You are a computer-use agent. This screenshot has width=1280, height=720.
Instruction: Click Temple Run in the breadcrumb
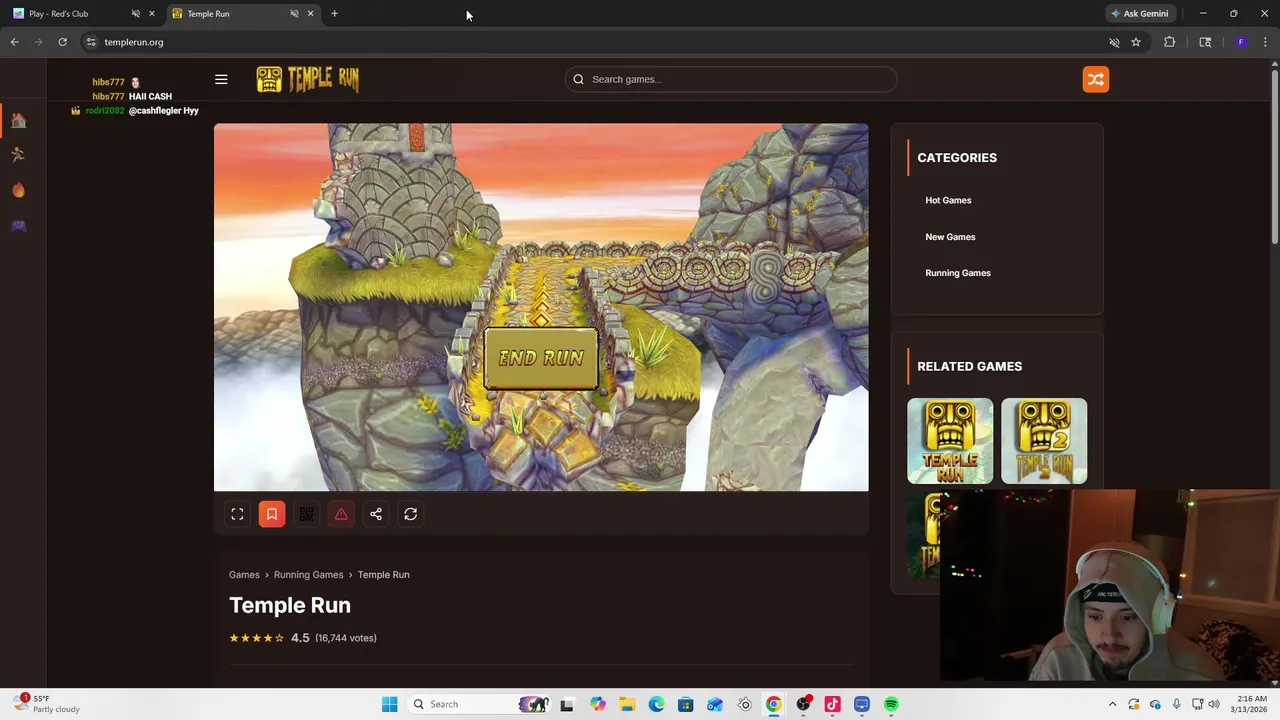383,575
